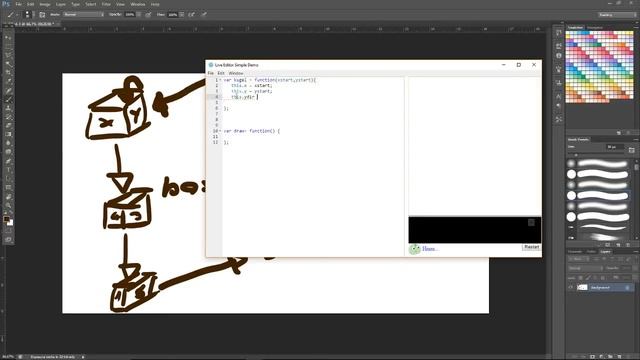The width and height of the screenshot is (640, 360).
Task: Switch to the Channels tab
Action: tap(575, 251)
